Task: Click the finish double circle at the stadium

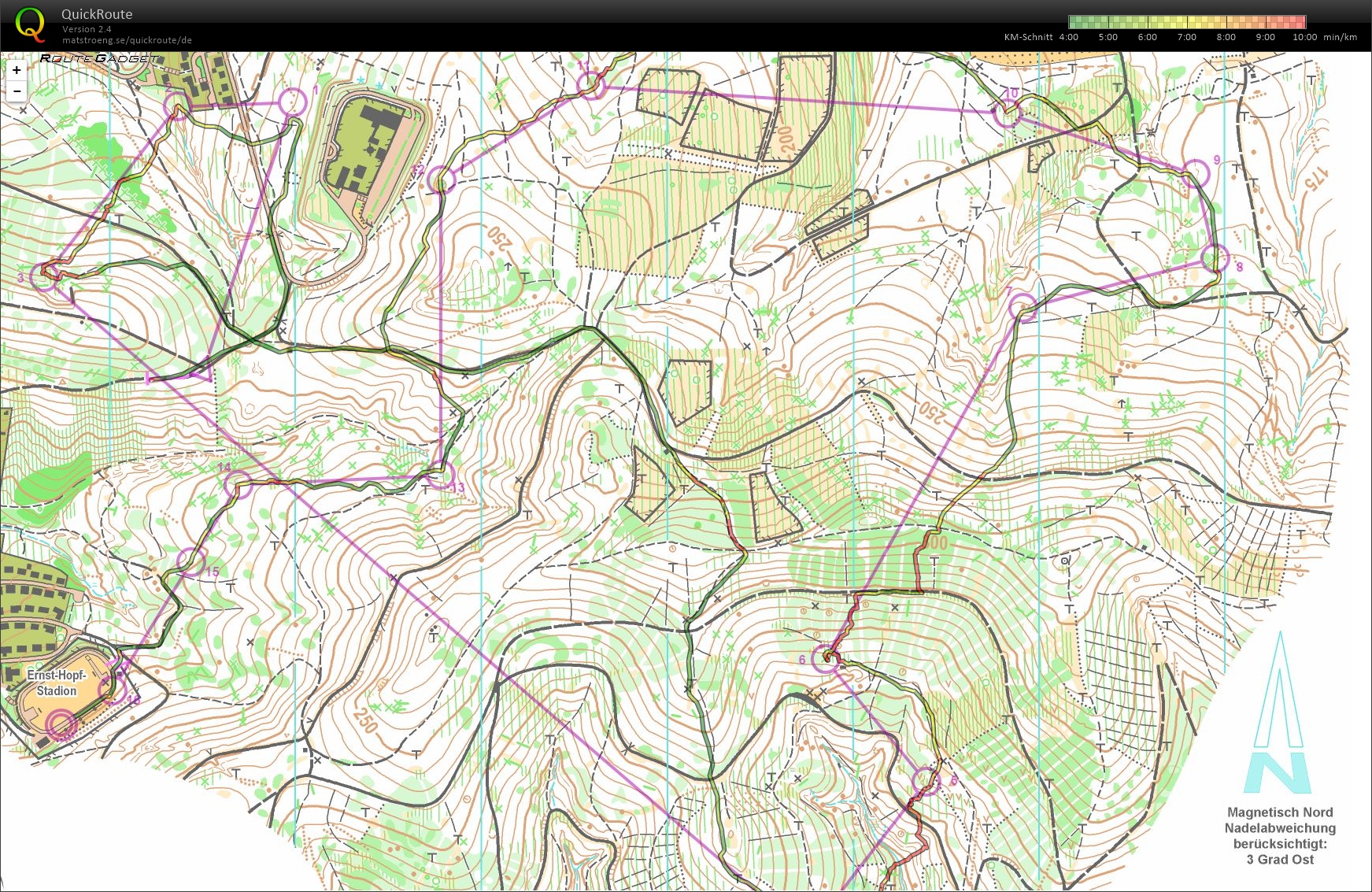Action: 61,724
